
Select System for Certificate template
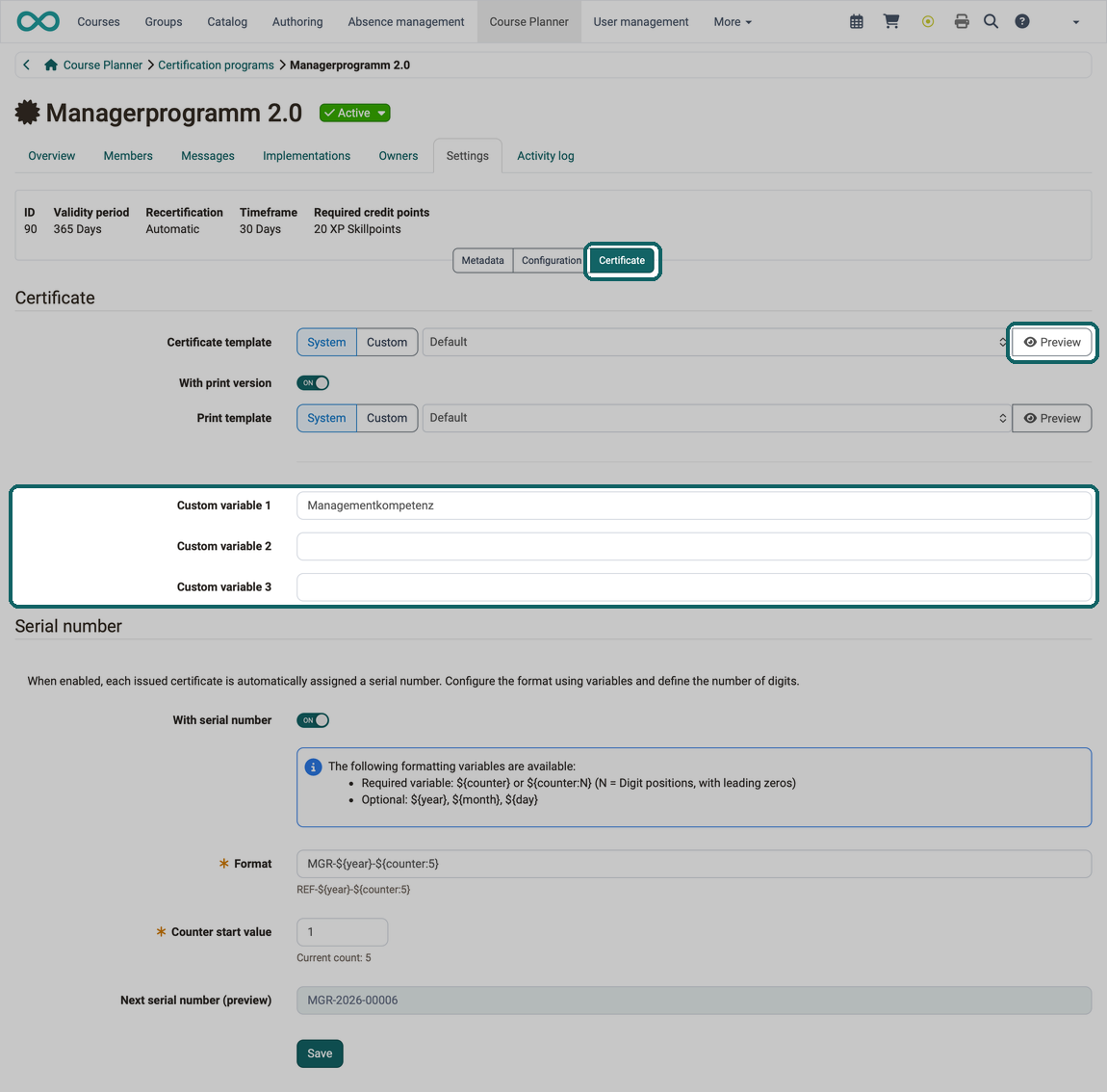coord(326,343)
